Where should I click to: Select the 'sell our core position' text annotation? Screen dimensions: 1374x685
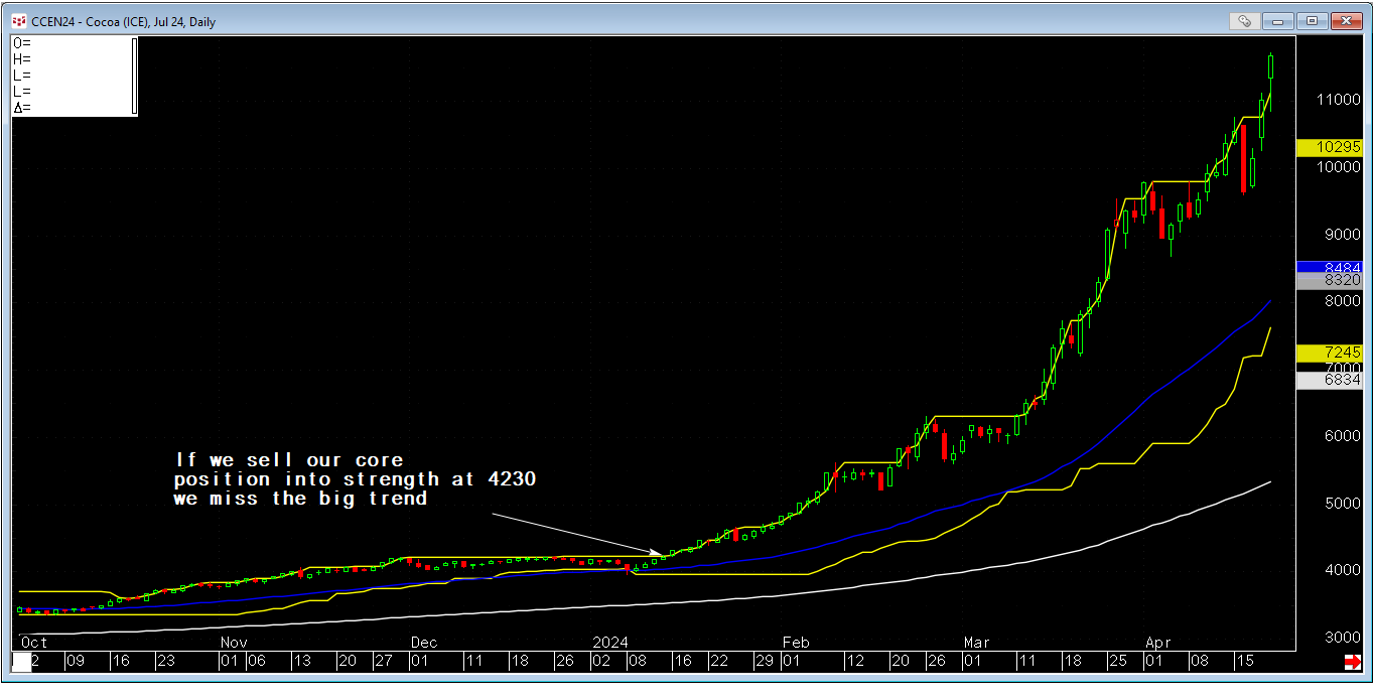(354, 479)
